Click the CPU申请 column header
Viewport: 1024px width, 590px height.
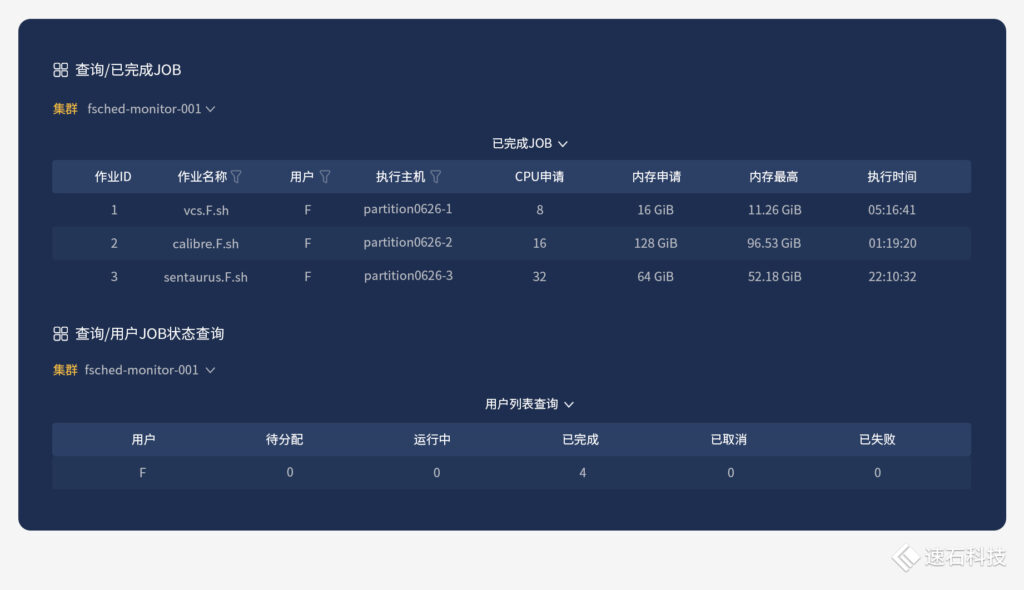click(x=539, y=177)
